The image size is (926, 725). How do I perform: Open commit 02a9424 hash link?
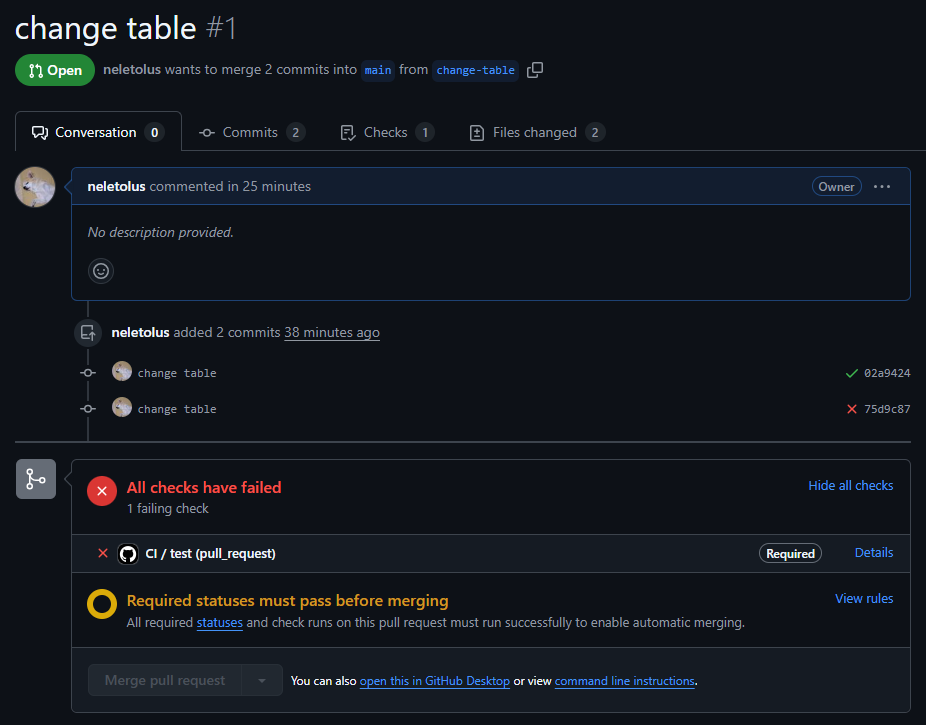coord(887,373)
